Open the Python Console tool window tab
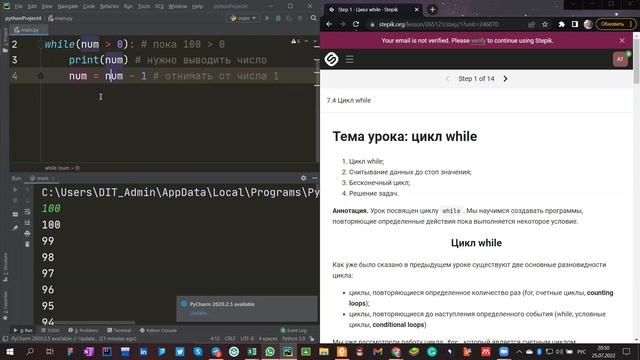This screenshot has width=640, height=360. [x=158, y=330]
